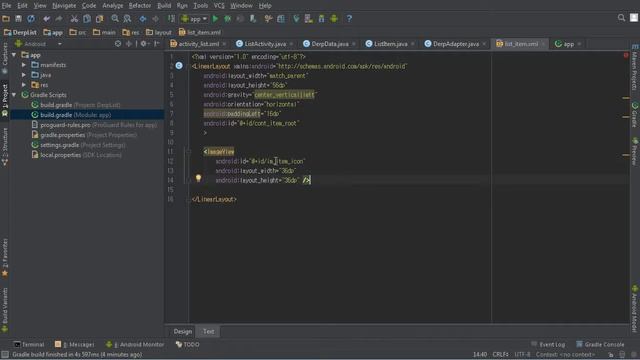Expand the java folder

coord(24,75)
